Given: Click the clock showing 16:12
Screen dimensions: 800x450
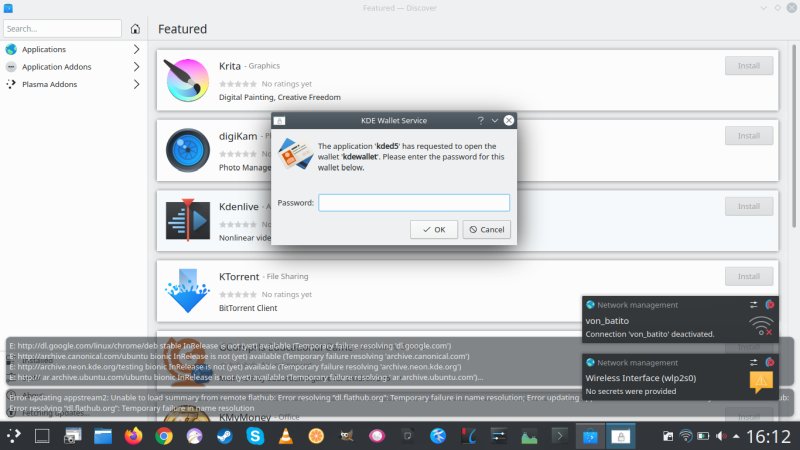Looking at the screenshot, I should [x=769, y=437].
